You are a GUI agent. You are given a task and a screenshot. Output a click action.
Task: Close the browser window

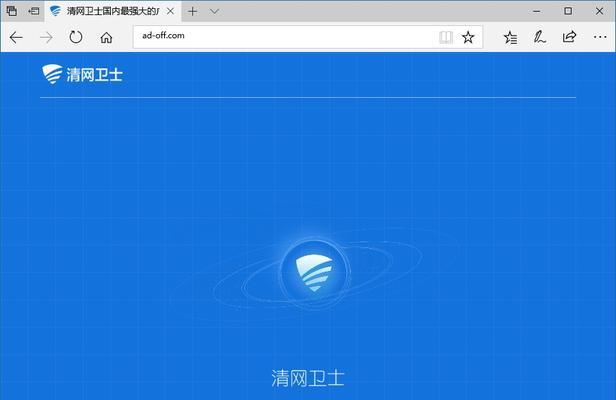coord(599,11)
